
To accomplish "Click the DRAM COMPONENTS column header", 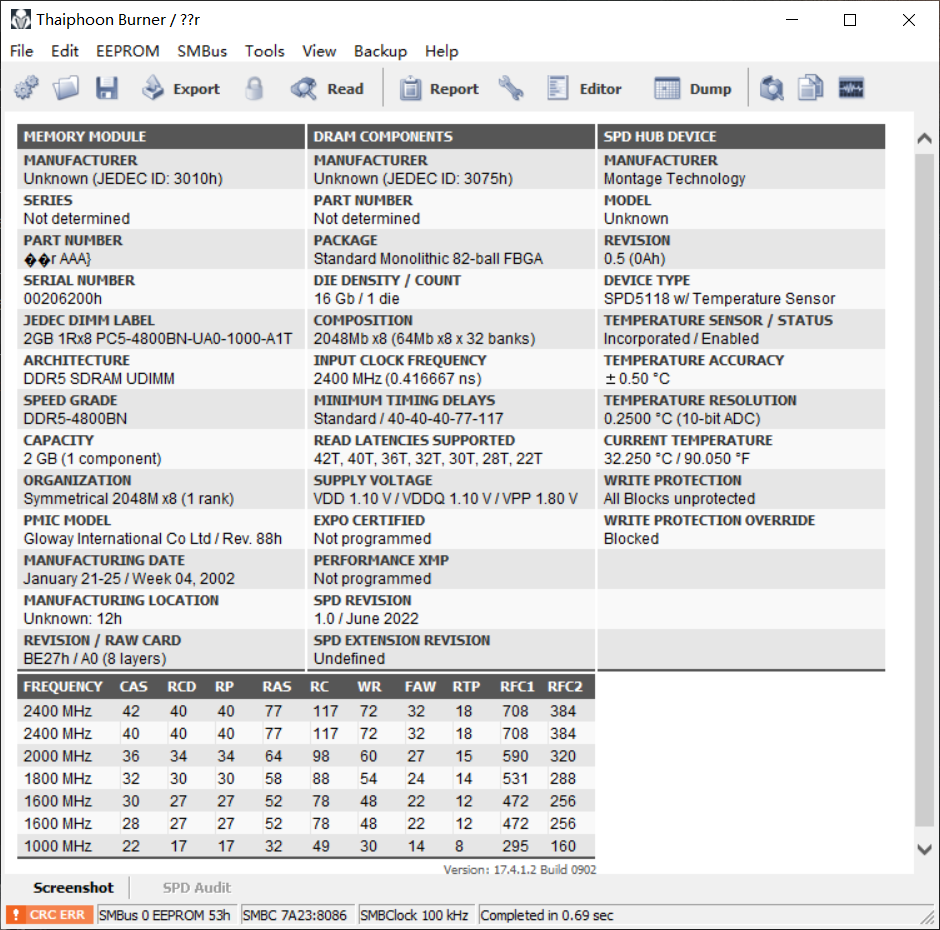I will (451, 137).
